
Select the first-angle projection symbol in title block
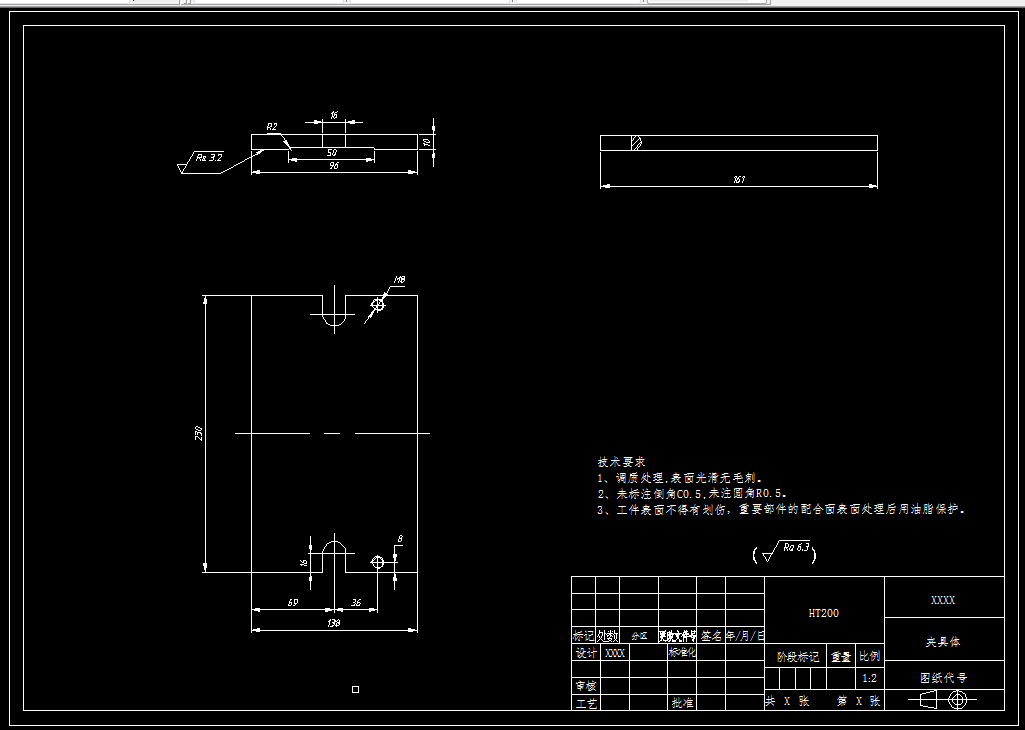point(942,700)
